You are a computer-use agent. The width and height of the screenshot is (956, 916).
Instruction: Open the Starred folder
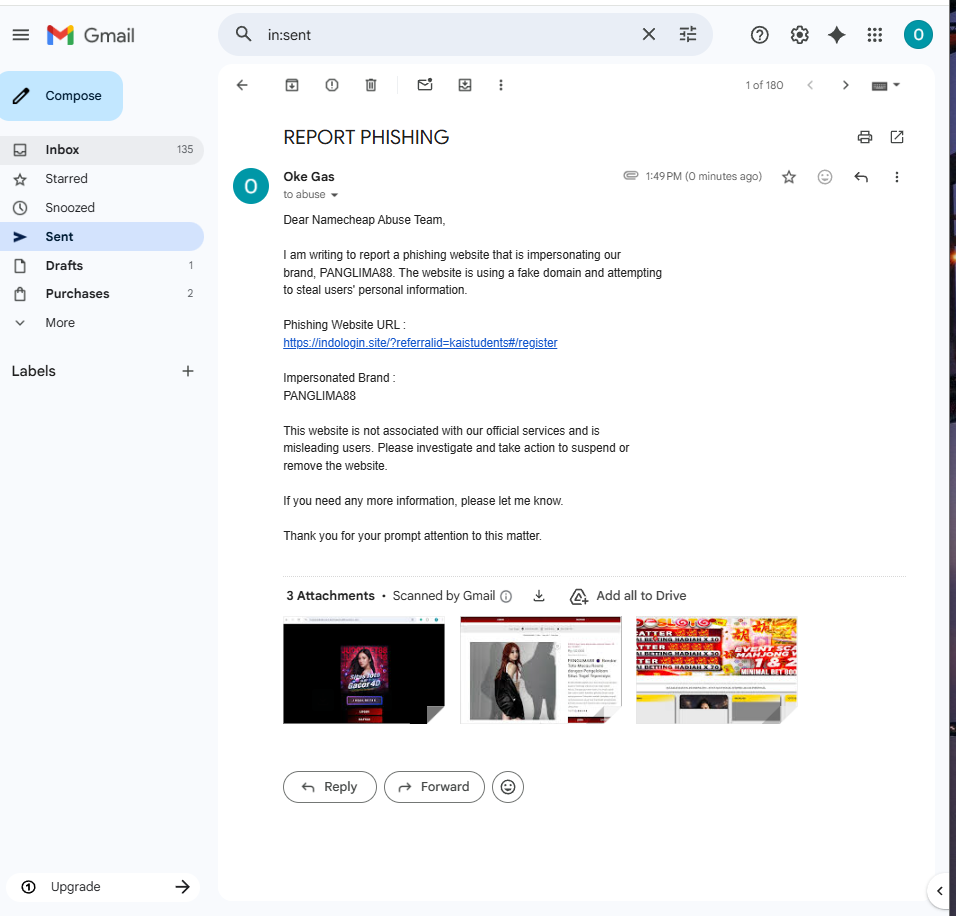pos(102,179)
